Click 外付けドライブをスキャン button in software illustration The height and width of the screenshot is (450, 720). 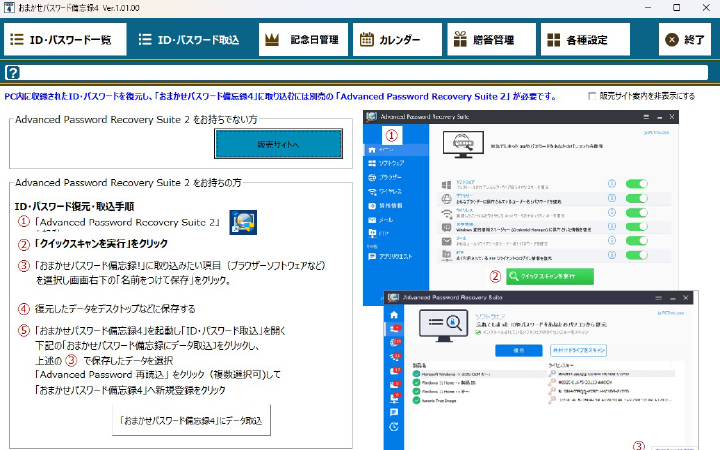click(579, 350)
